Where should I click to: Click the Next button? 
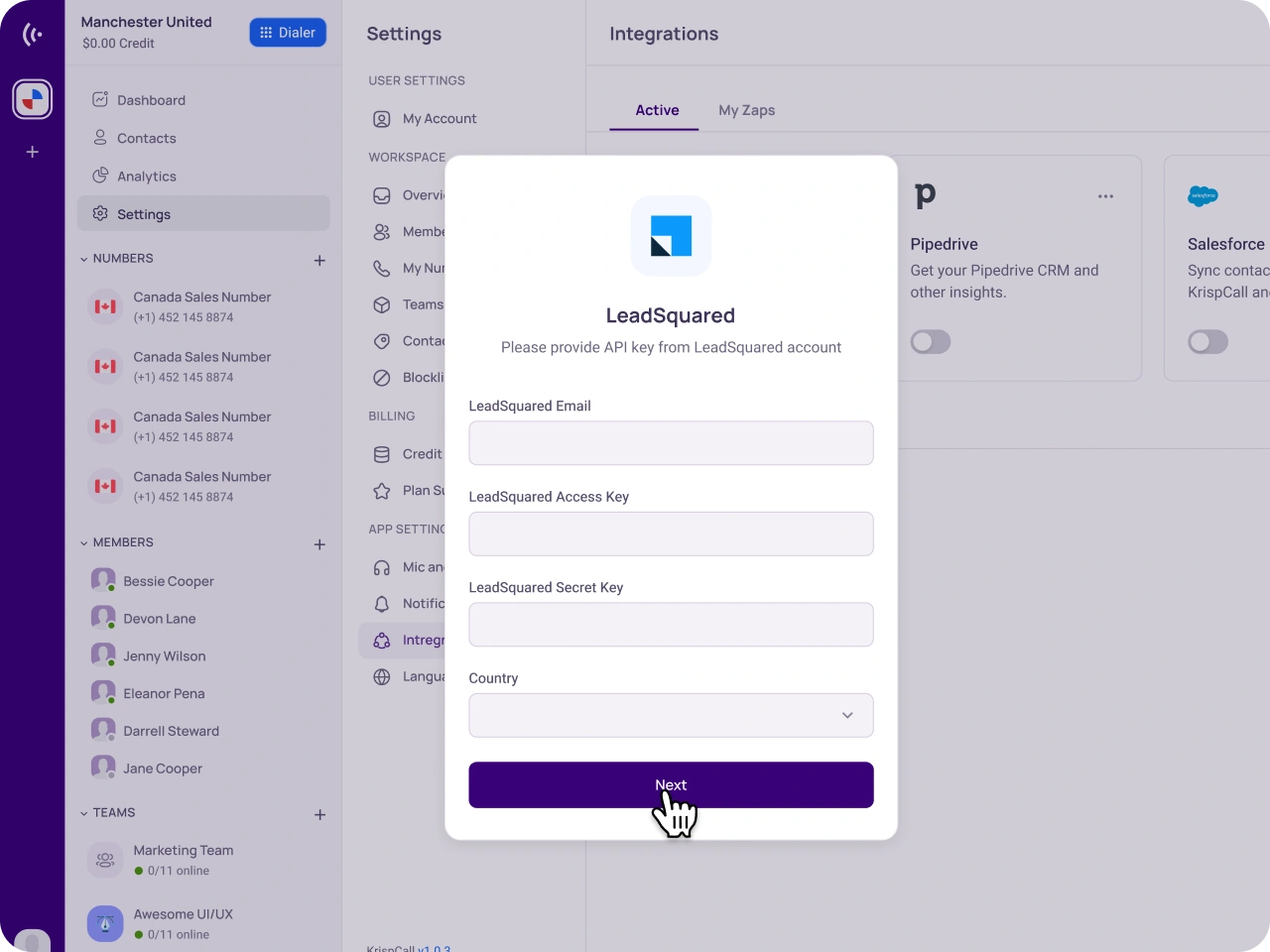pos(672,784)
